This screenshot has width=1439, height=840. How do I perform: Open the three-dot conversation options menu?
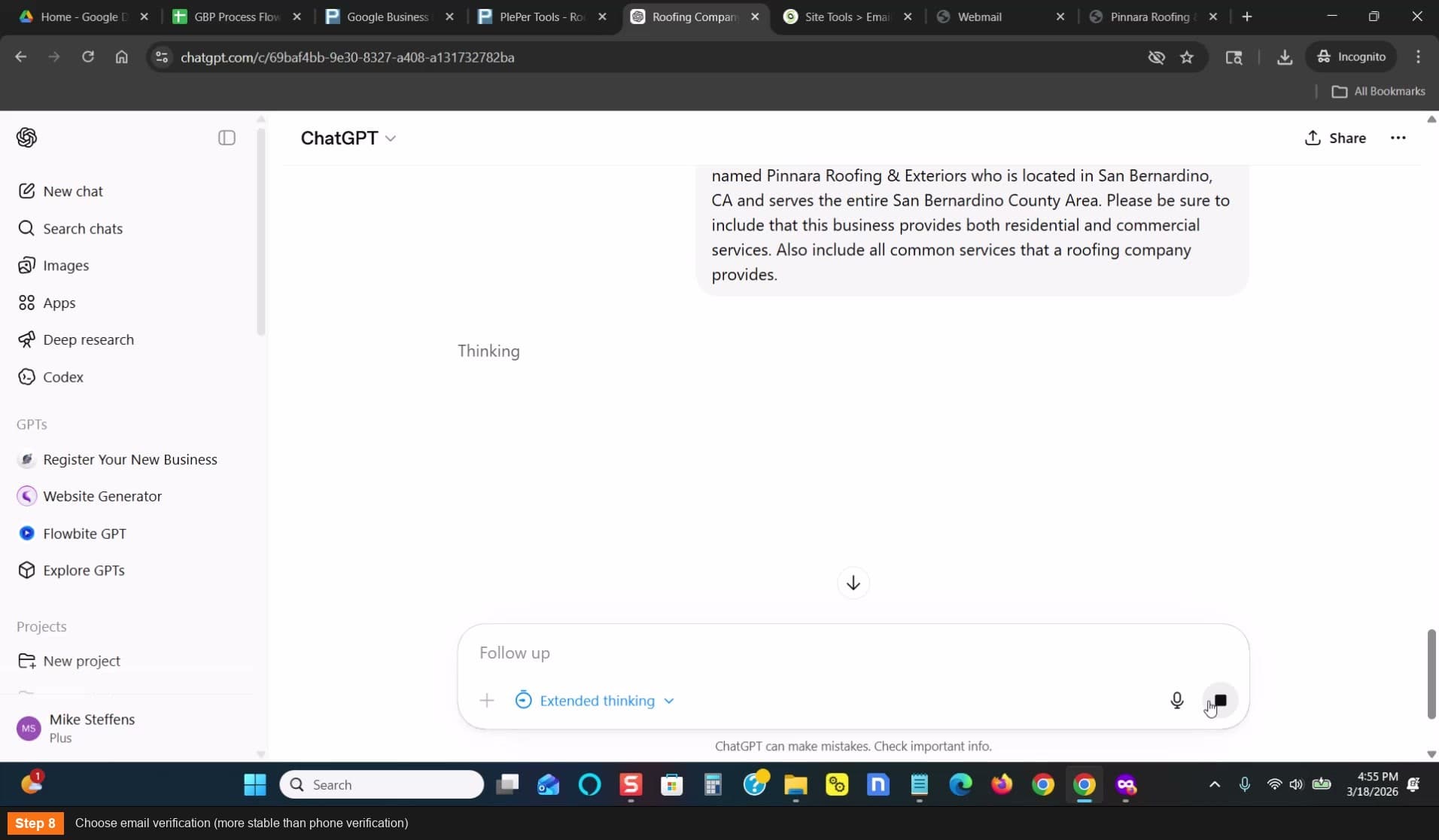(x=1398, y=138)
